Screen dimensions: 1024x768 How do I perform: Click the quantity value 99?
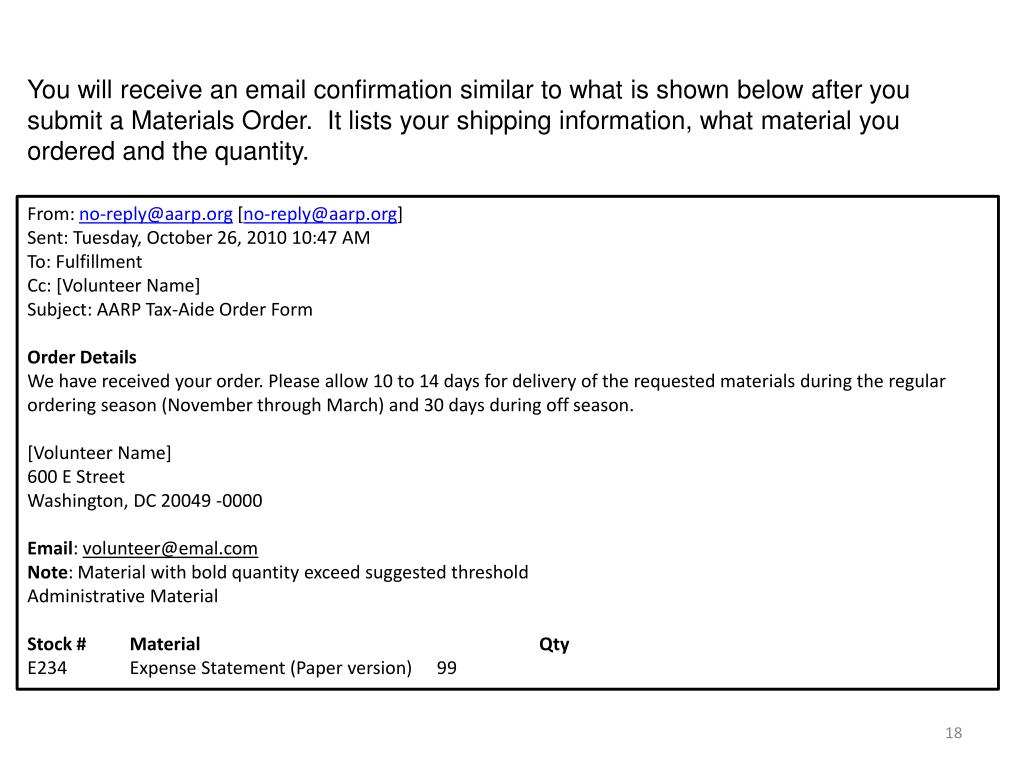tap(447, 668)
